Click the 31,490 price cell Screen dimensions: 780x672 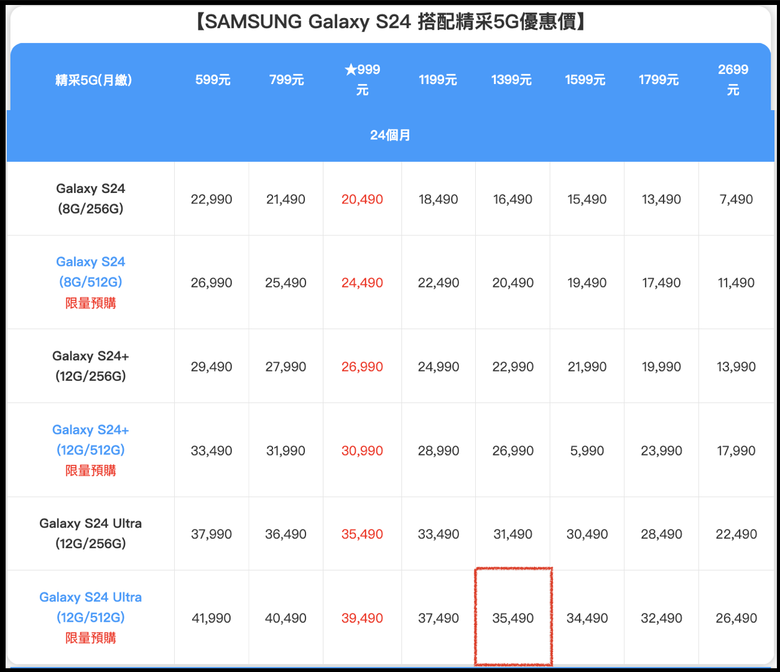coord(513,535)
